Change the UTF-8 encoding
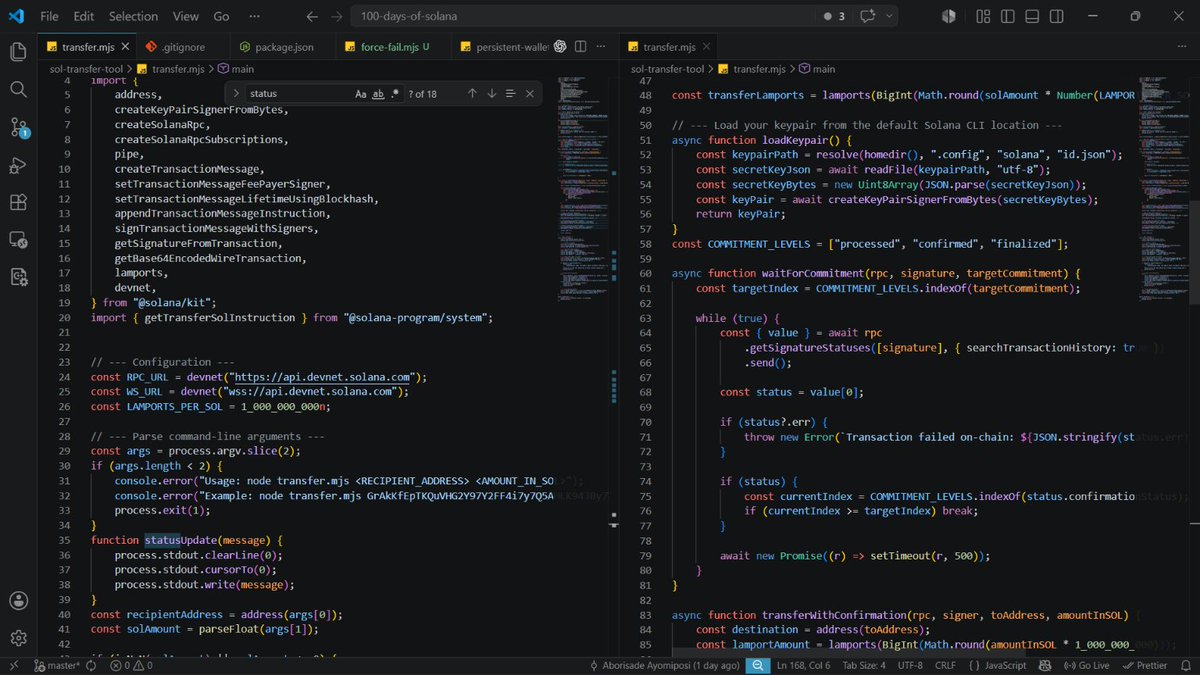1200x675 pixels. (x=911, y=665)
